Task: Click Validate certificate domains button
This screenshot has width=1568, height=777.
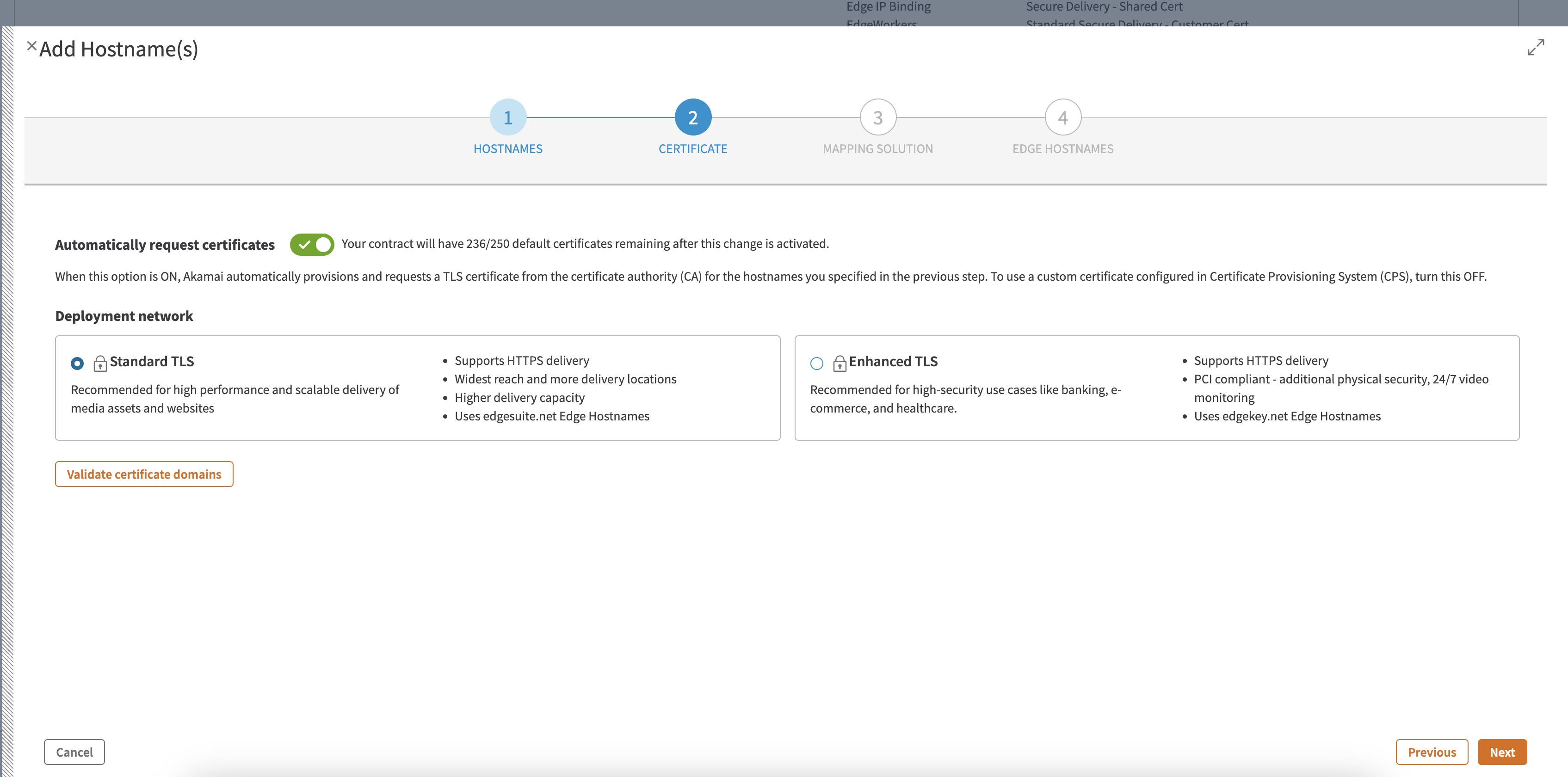Action: click(x=144, y=474)
